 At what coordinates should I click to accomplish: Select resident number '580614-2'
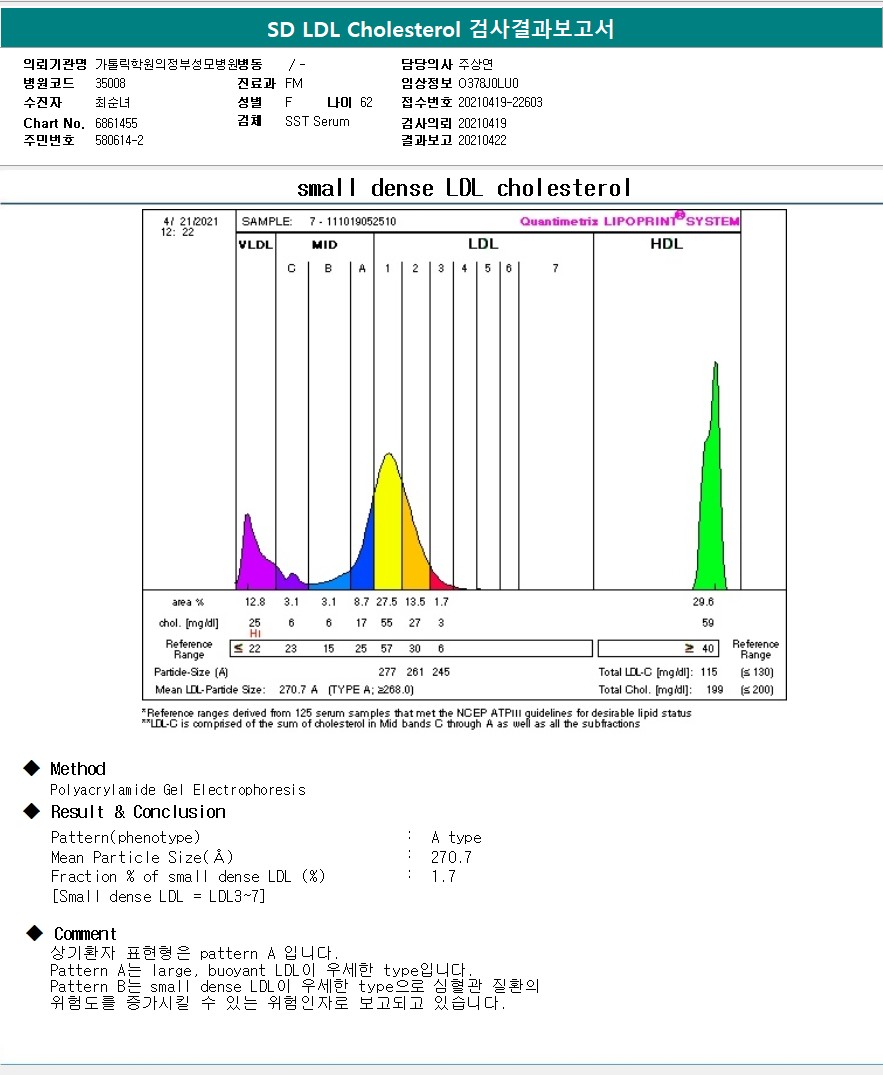pos(119,141)
